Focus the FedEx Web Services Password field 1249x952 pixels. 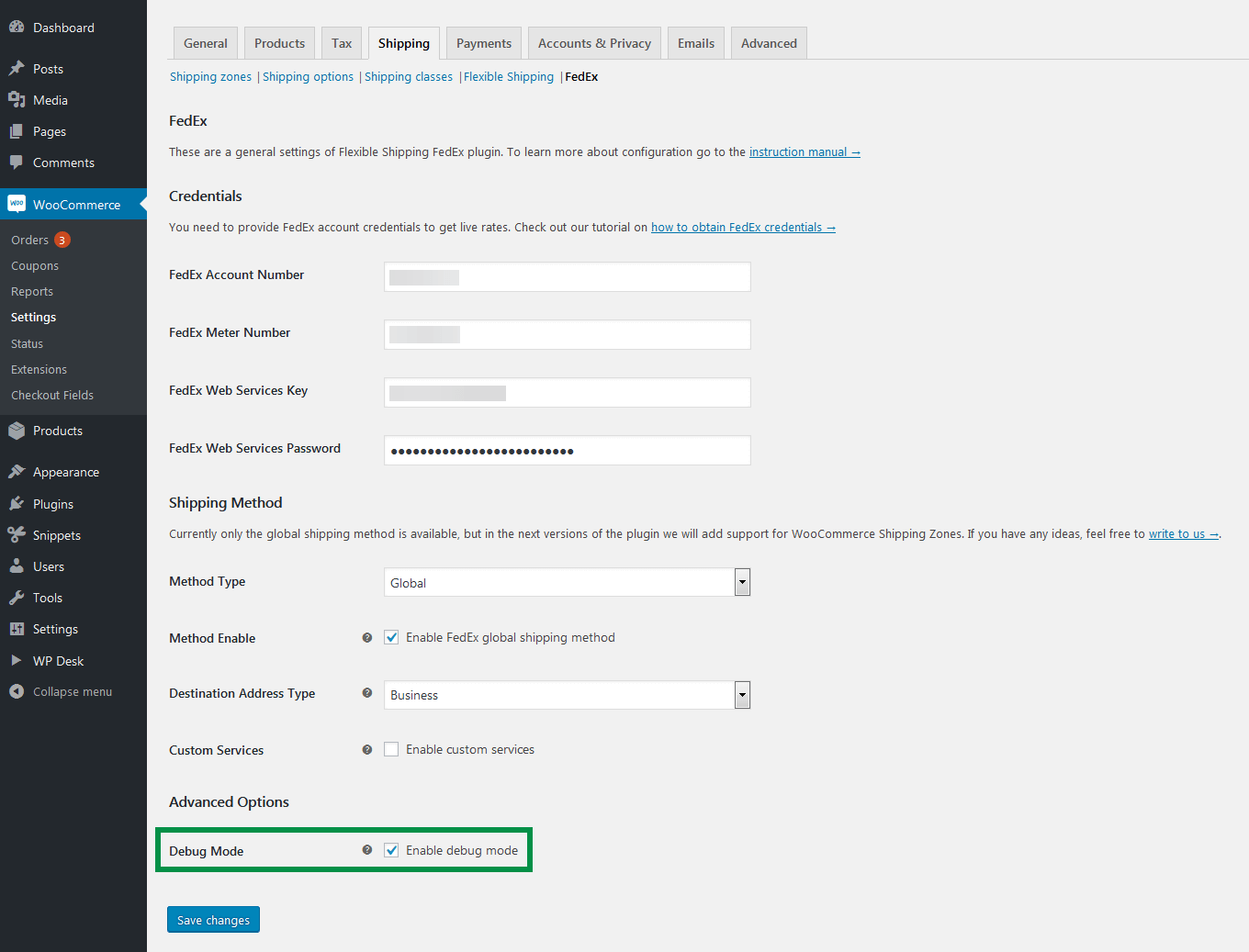567,450
